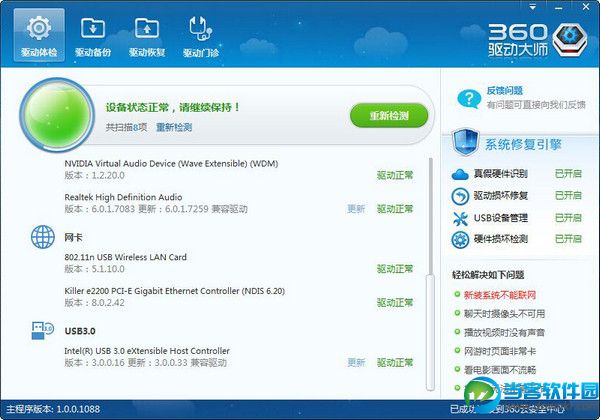Open the 反馈问题 link

tap(505, 91)
